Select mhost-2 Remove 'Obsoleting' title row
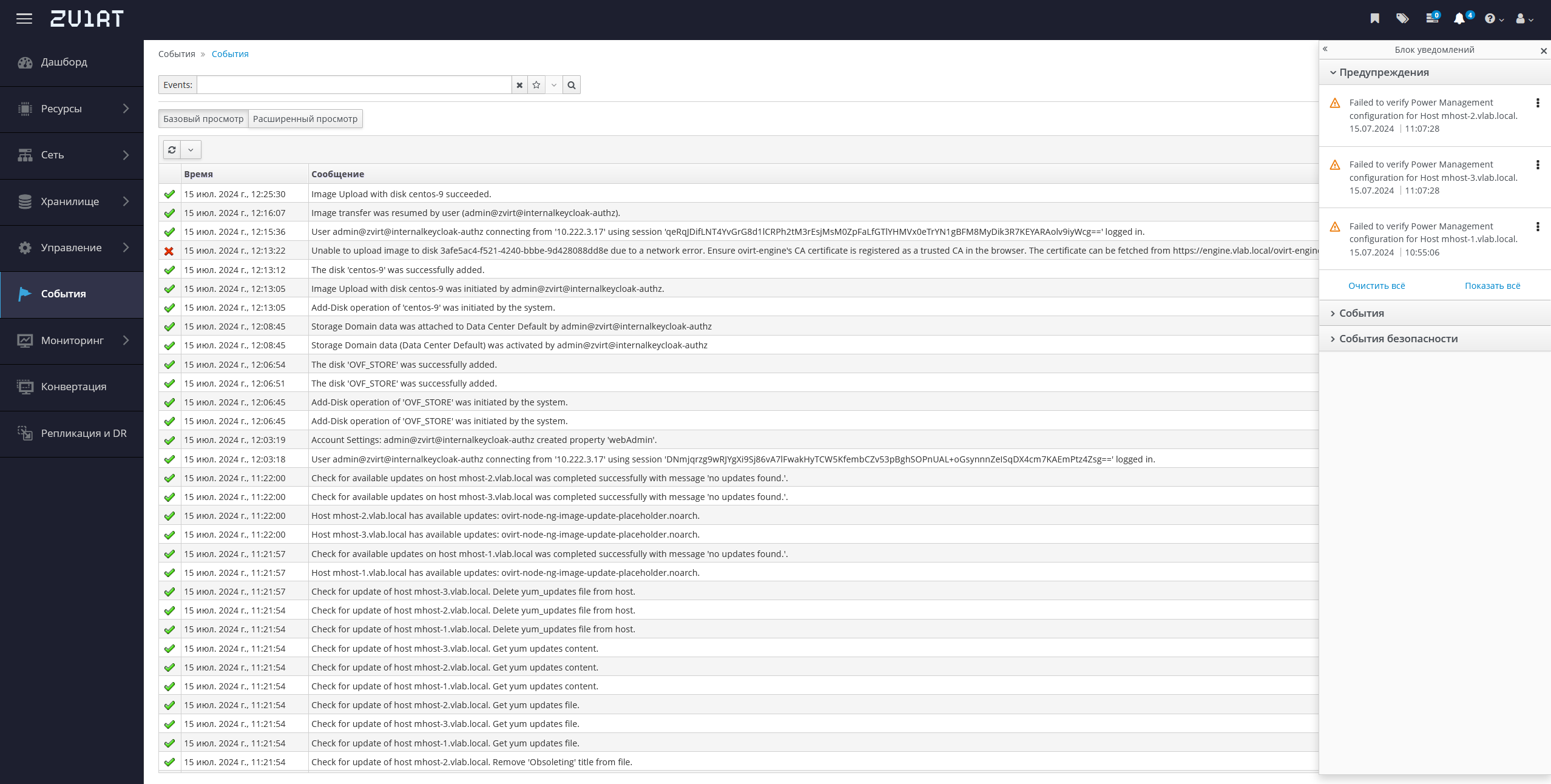 coord(738,762)
